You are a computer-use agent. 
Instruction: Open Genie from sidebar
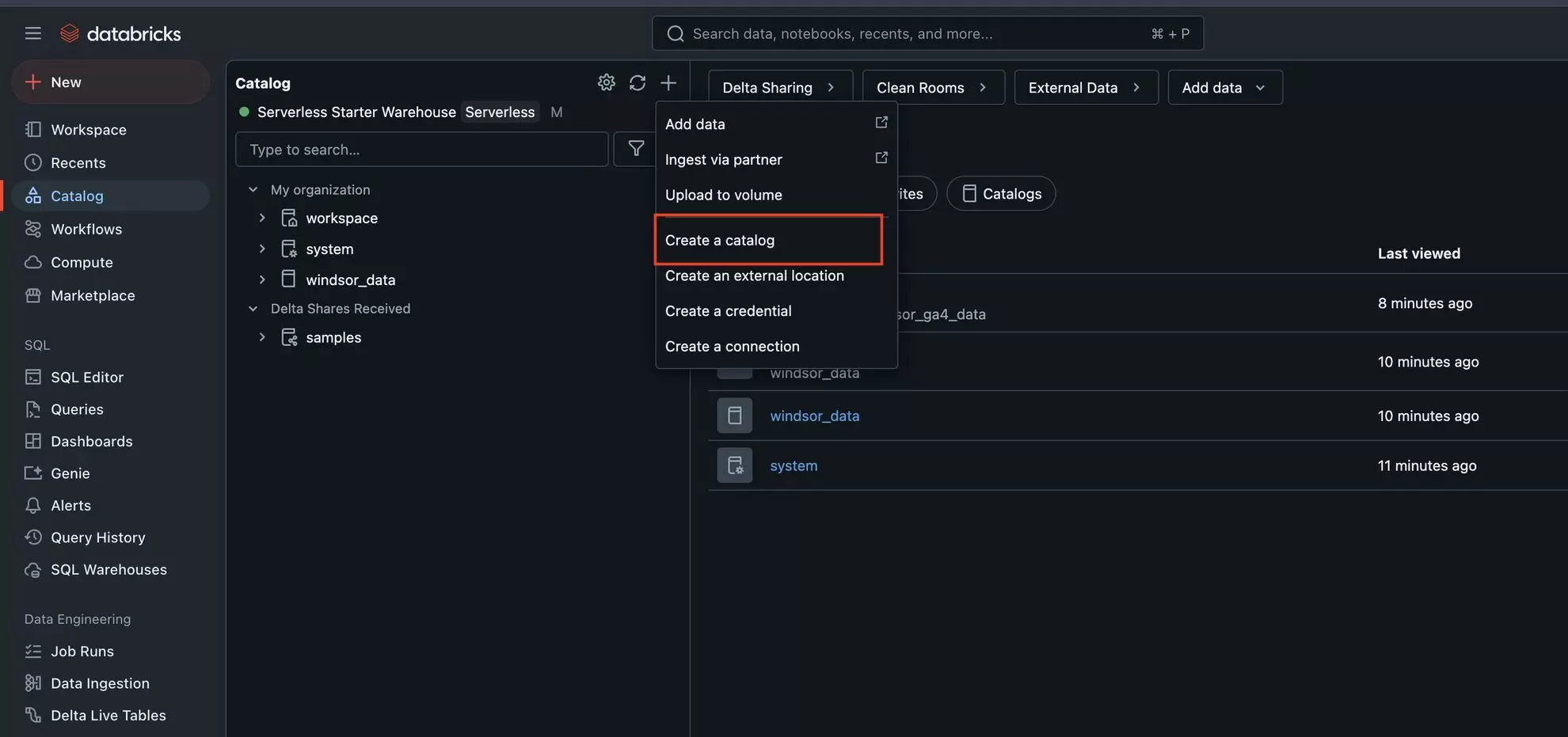[70, 473]
